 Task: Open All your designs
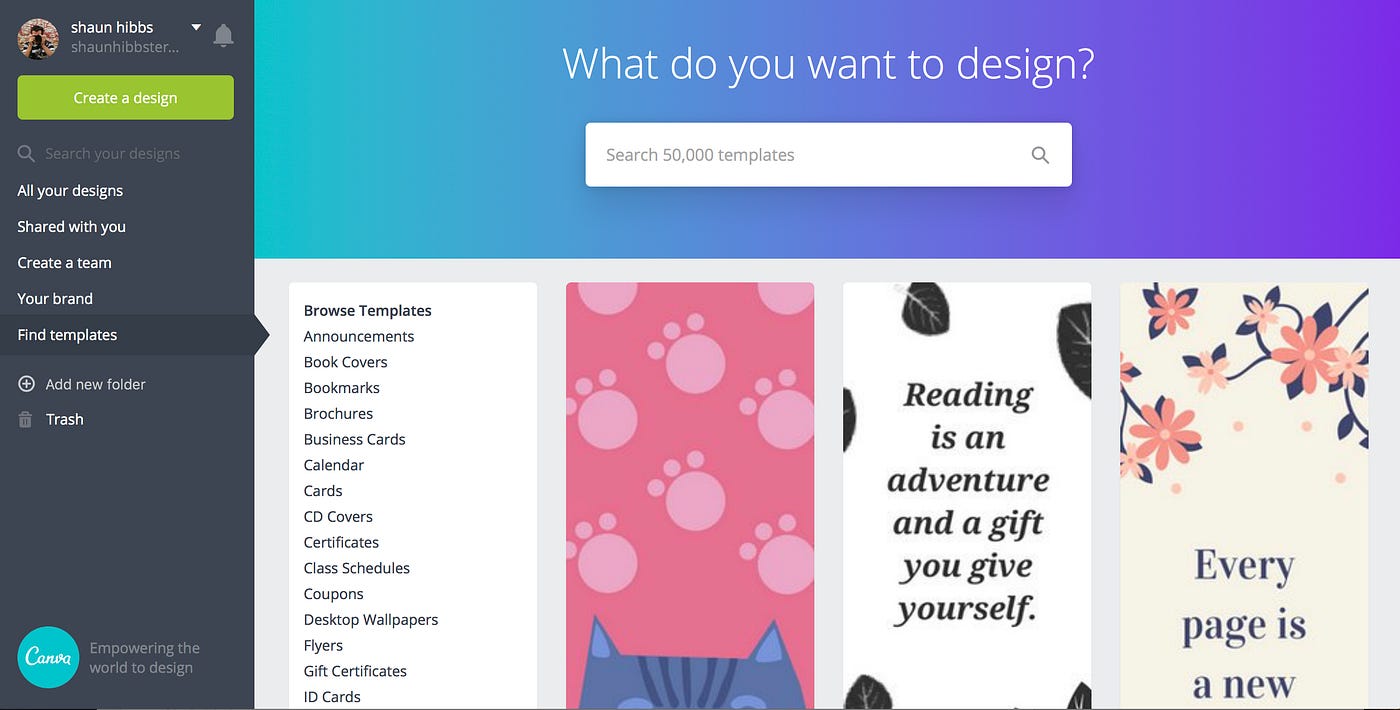[70, 191]
